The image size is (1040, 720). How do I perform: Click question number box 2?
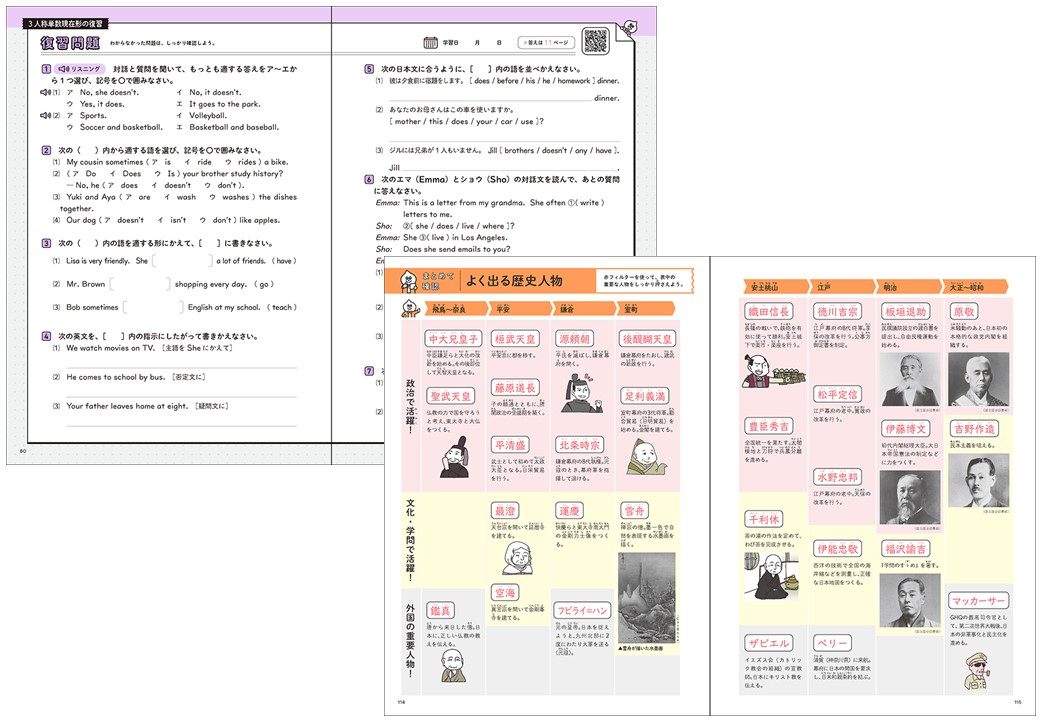pyautogui.click(x=46, y=150)
